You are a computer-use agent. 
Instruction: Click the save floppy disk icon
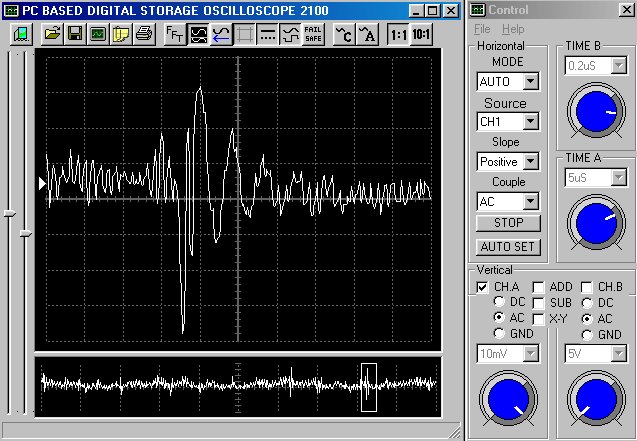(x=75, y=33)
